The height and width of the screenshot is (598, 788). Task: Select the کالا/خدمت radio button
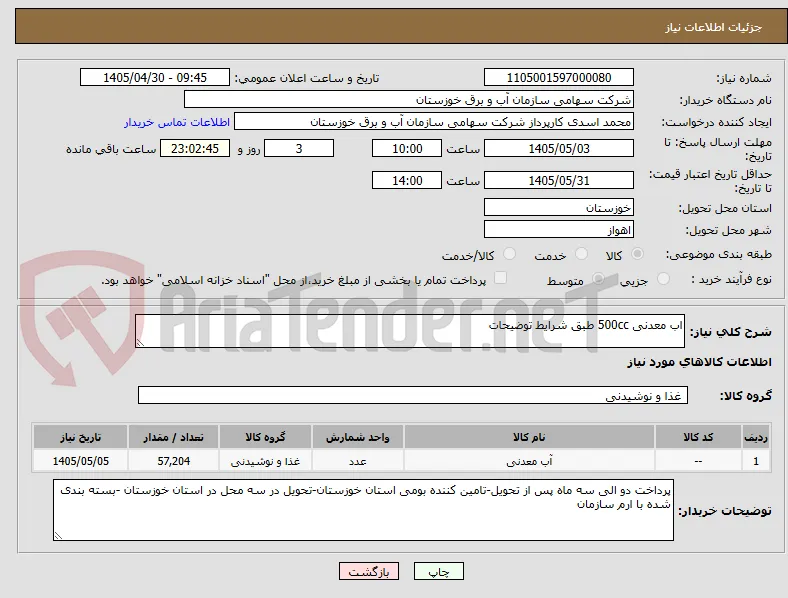pos(510,254)
